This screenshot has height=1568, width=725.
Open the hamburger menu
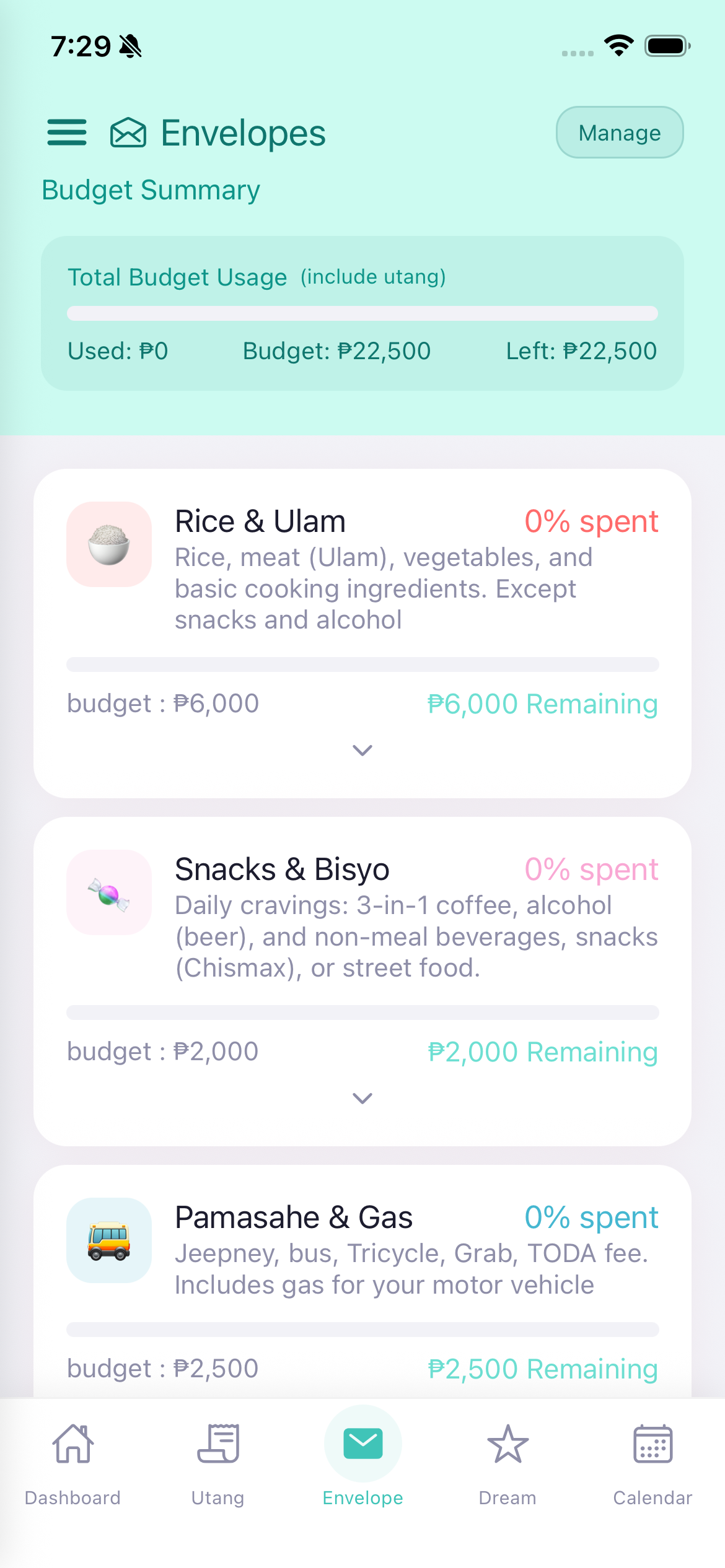67,133
